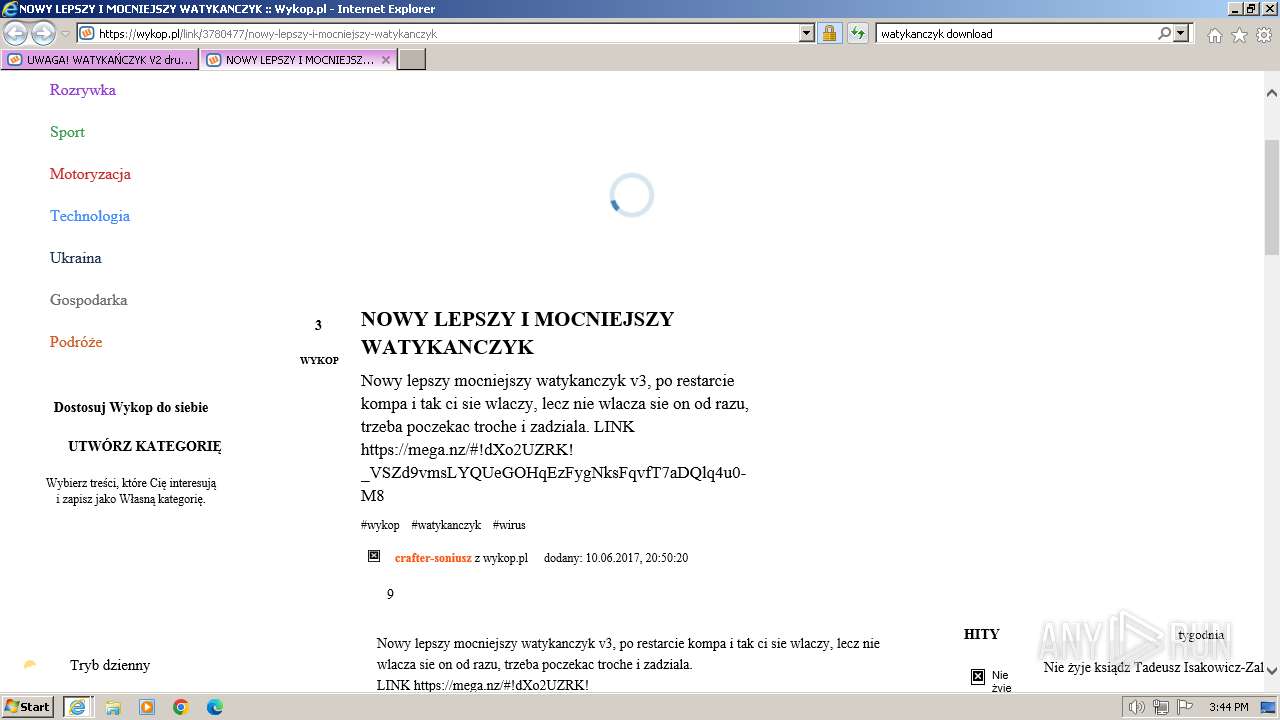Open Tools with the gear icon
Viewport: 1280px width, 720px height.
coord(1264,35)
